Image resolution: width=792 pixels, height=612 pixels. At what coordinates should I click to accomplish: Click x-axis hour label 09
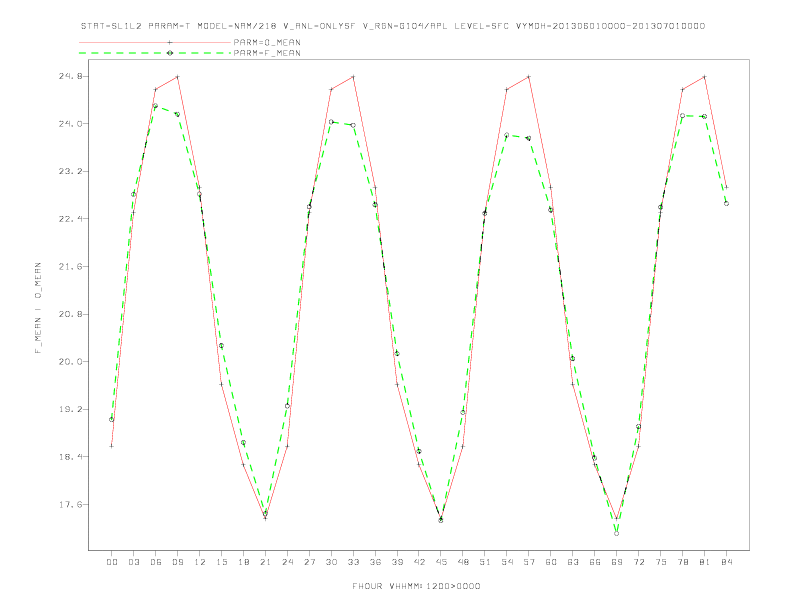point(177,562)
